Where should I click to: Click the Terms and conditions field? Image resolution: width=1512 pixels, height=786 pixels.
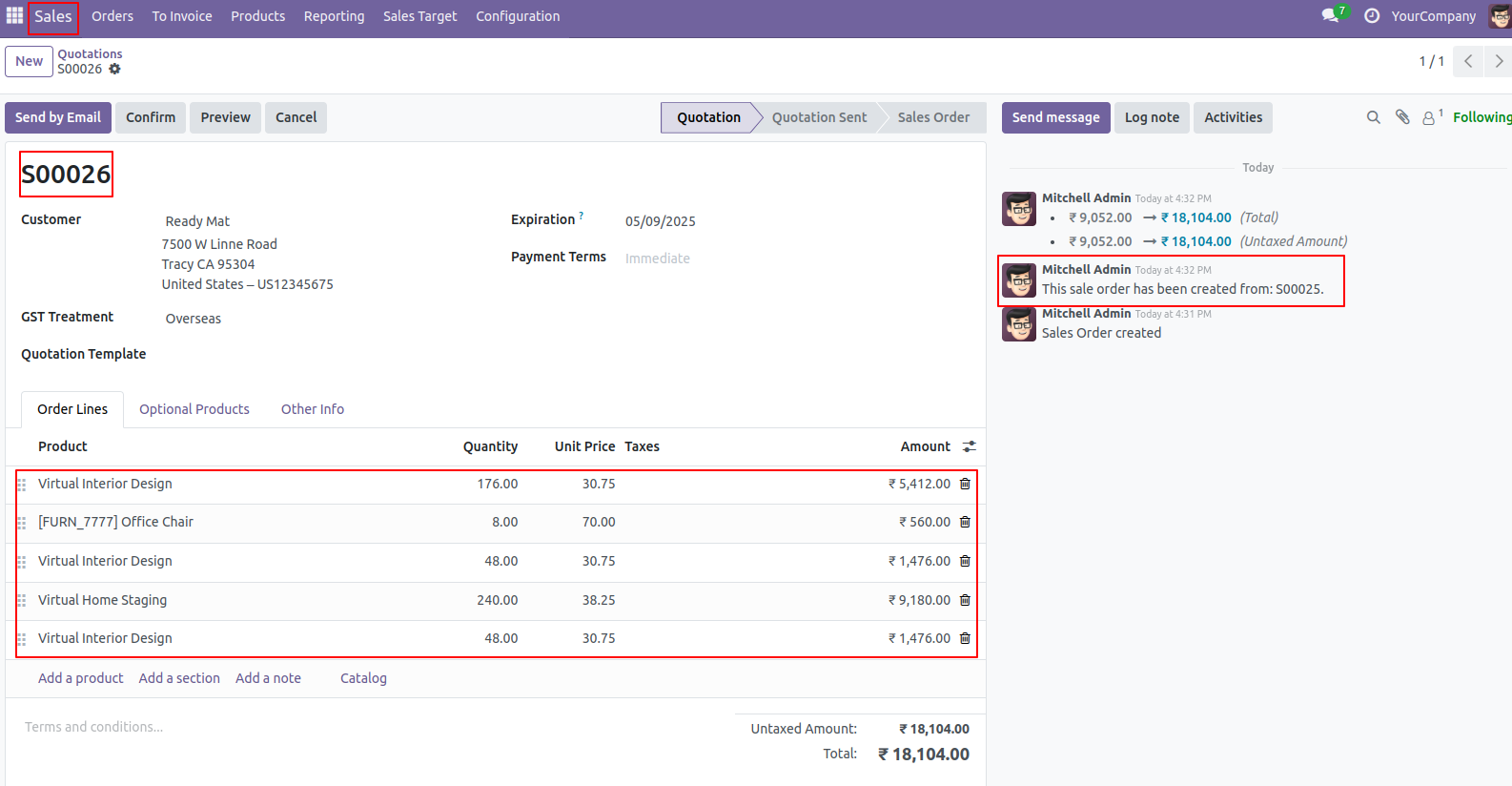pos(94,727)
